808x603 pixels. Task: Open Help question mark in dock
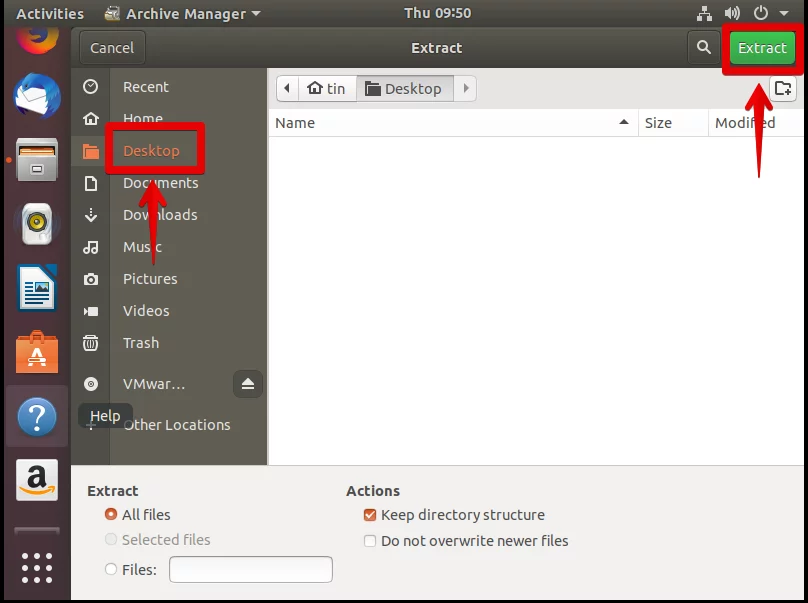[37, 417]
